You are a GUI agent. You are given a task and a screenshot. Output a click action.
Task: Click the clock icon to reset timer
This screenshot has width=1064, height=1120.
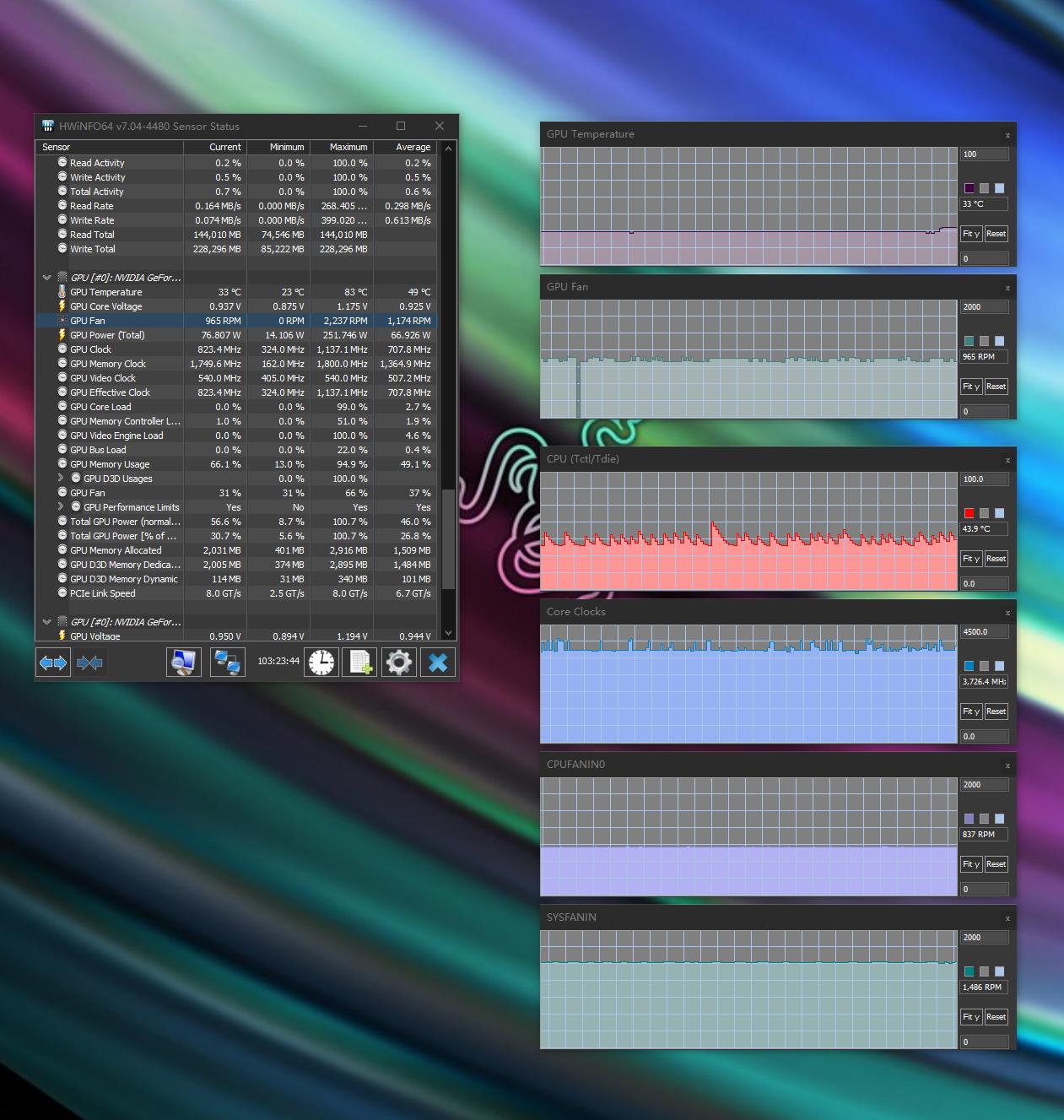[x=321, y=663]
